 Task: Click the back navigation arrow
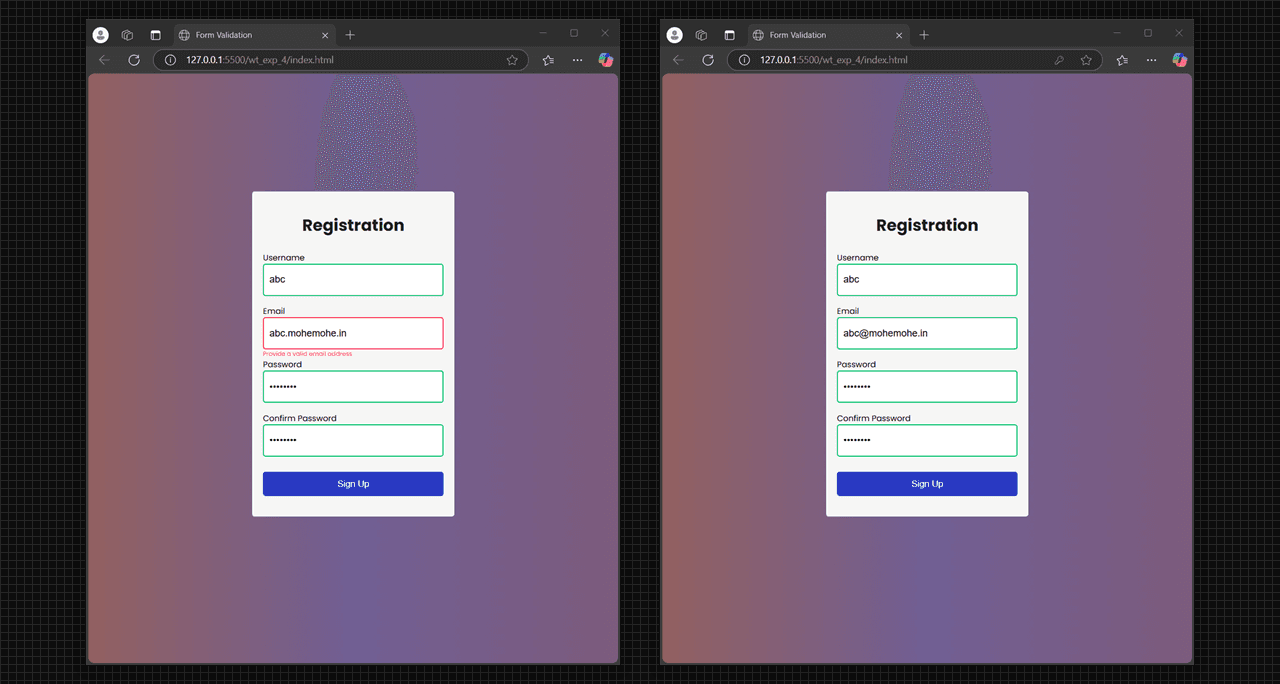(104, 60)
